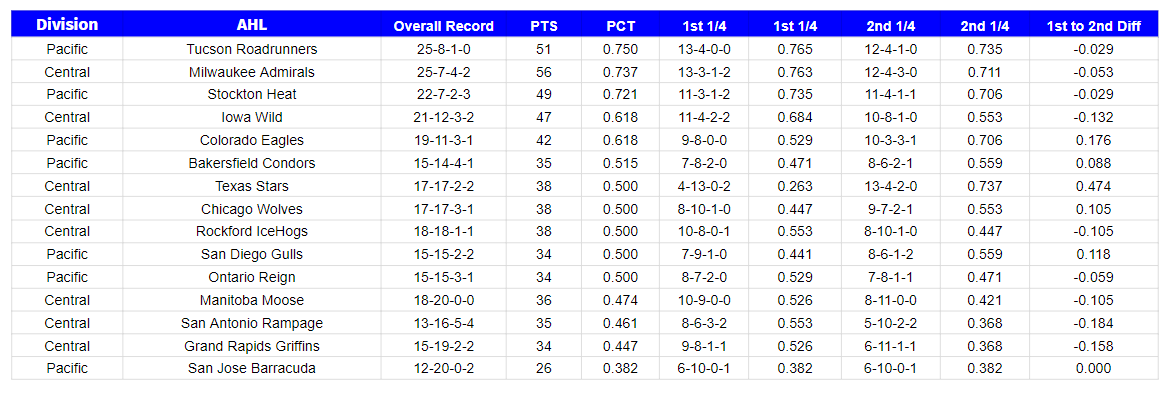Viewport: 1171px width, 394px height.
Task: Select the Bakersfield Condors cell
Action: point(252,163)
